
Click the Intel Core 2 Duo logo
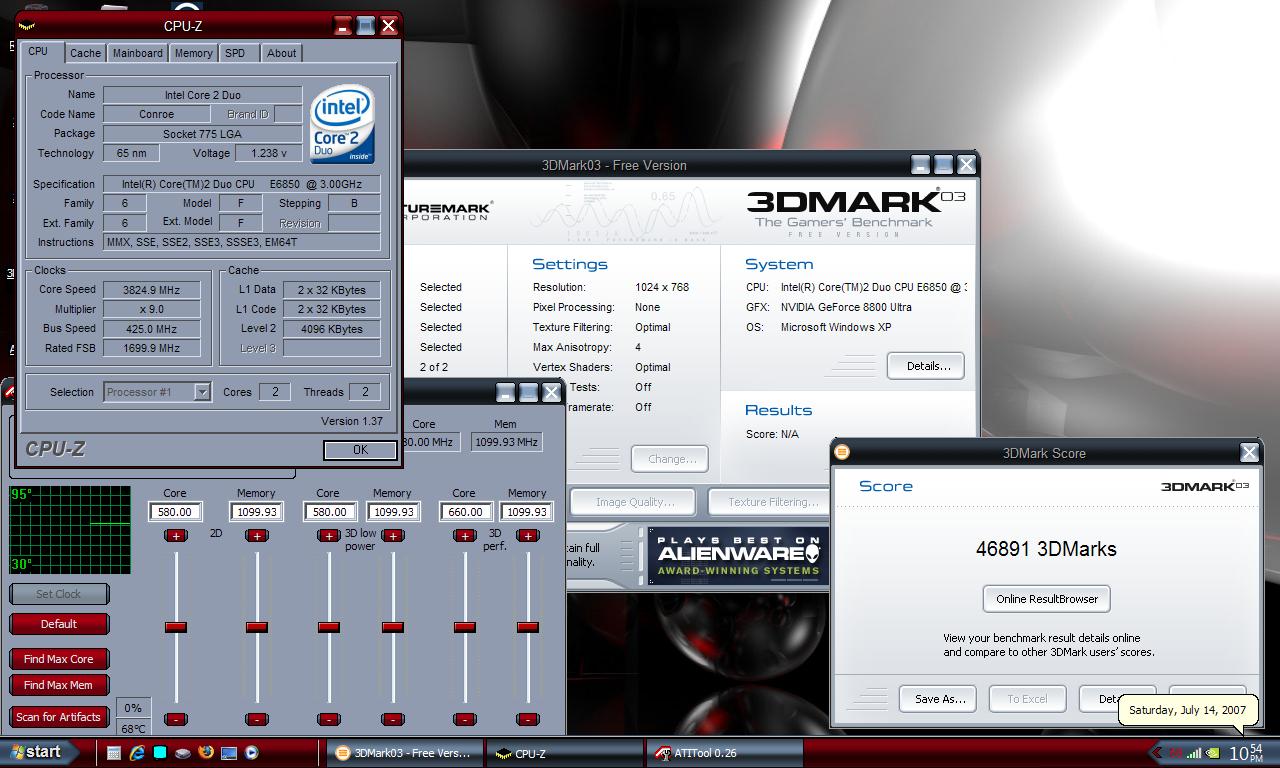pos(342,125)
